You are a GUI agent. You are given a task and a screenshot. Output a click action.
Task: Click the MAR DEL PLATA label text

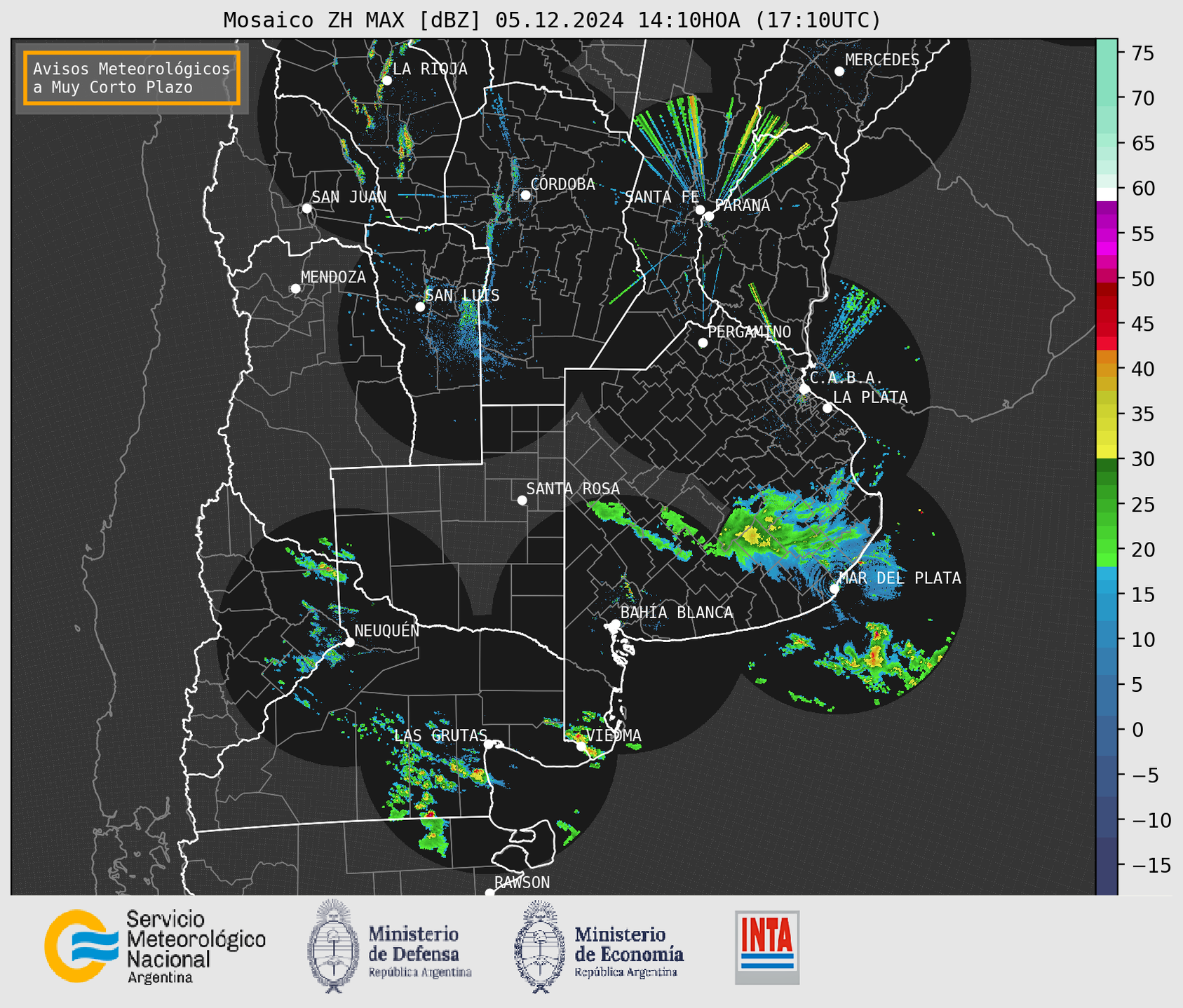[900, 578]
